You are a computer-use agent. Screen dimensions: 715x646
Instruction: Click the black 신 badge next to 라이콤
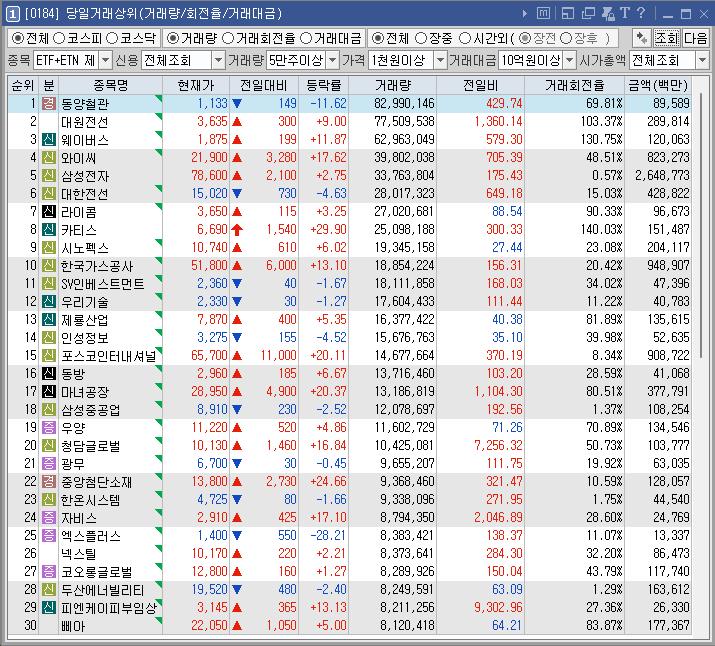click(49, 212)
